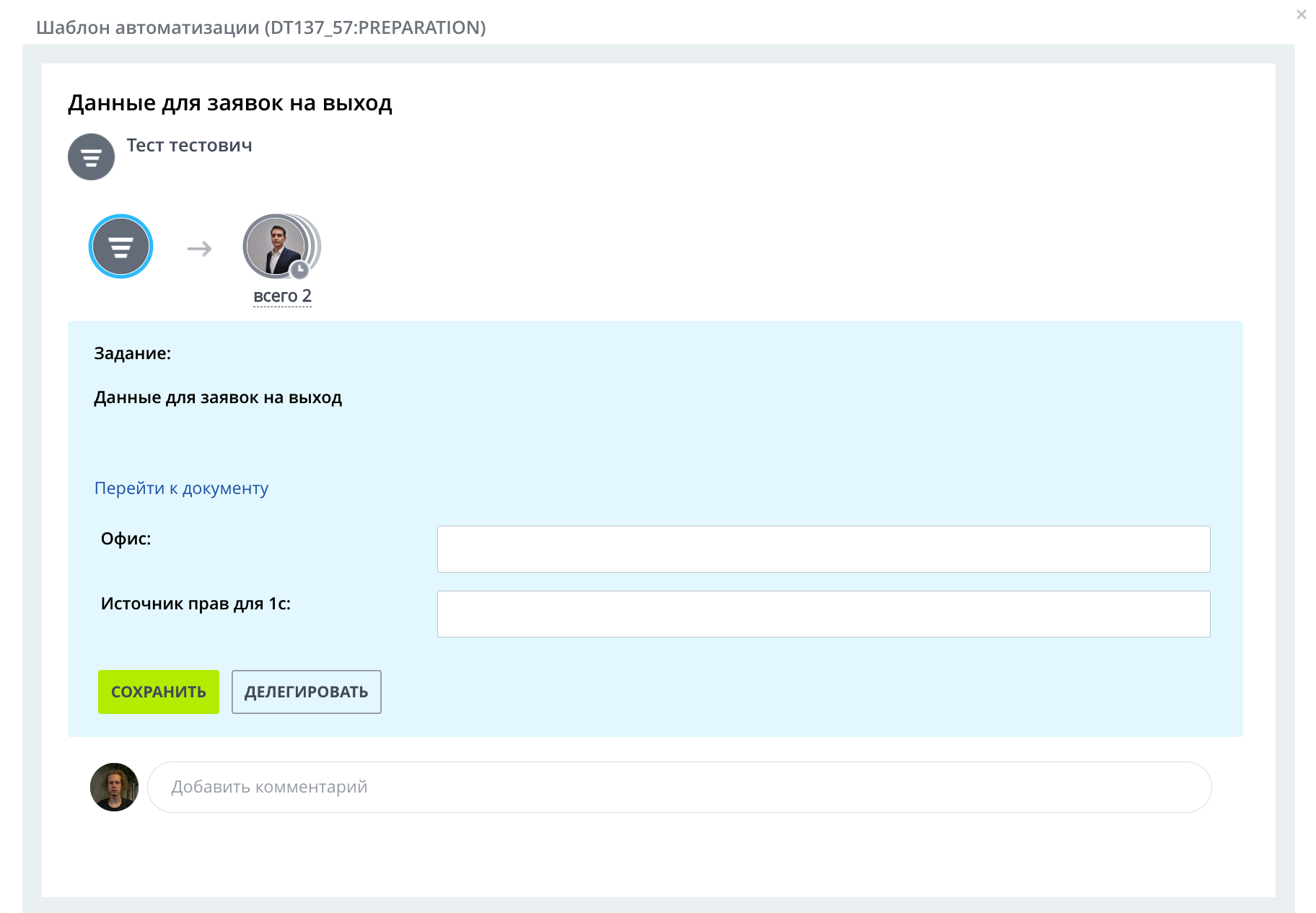Image resolution: width=1316 pixels, height=913 pixels.
Task: Focus the Офис input field
Action: (823, 549)
